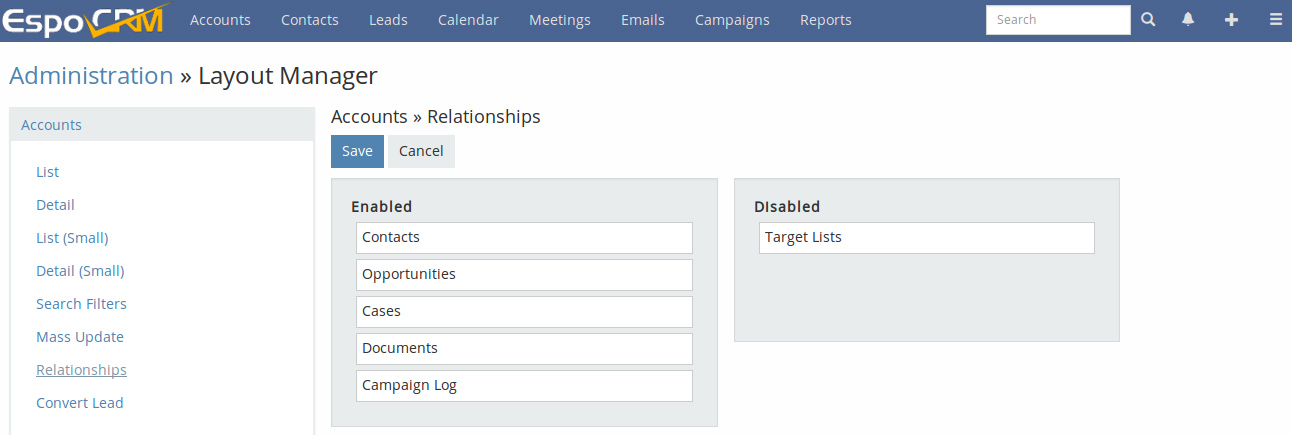Go to Campaigns
Image resolution: width=1292 pixels, height=435 pixels.
[x=732, y=20]
